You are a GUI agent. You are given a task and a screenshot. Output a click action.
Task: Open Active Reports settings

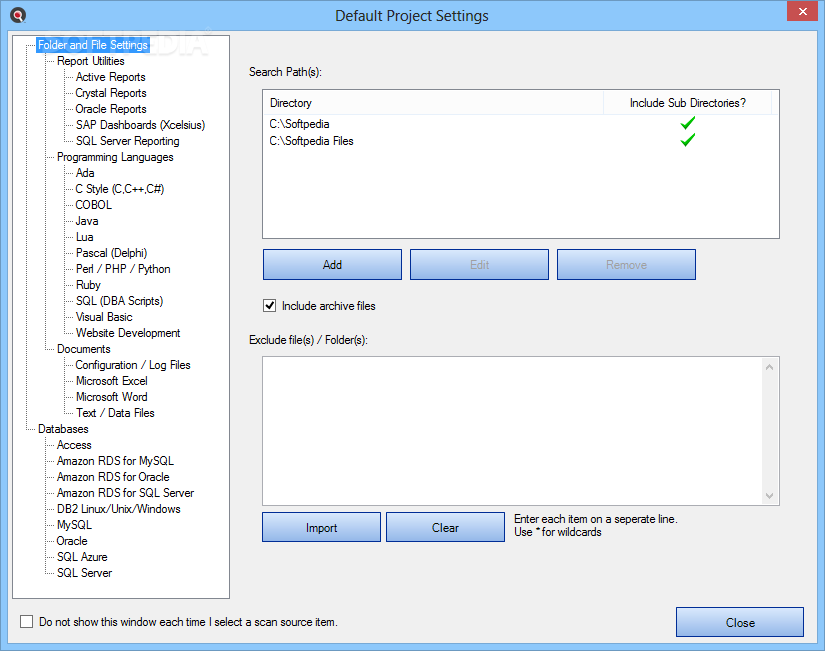point(110,77)
